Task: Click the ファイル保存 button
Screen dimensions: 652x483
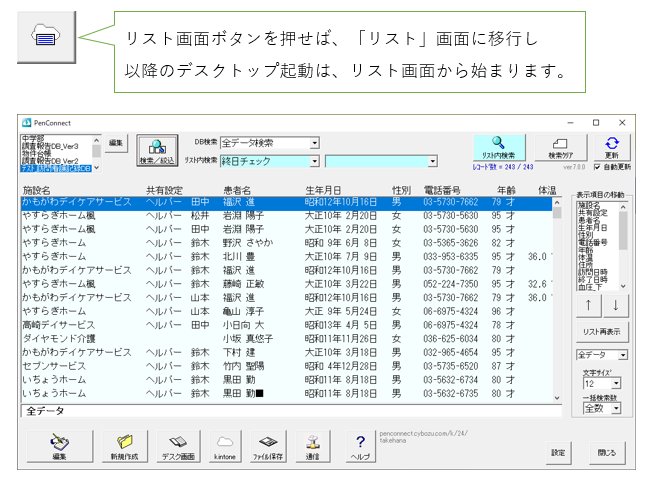Action: tap(268, 446)
